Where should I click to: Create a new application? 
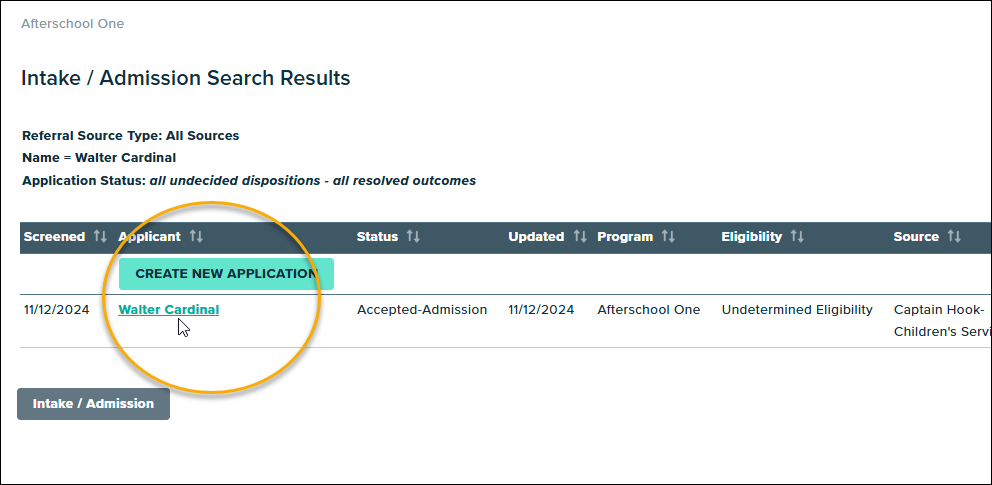pyautogui.click(x=226, y=274)
